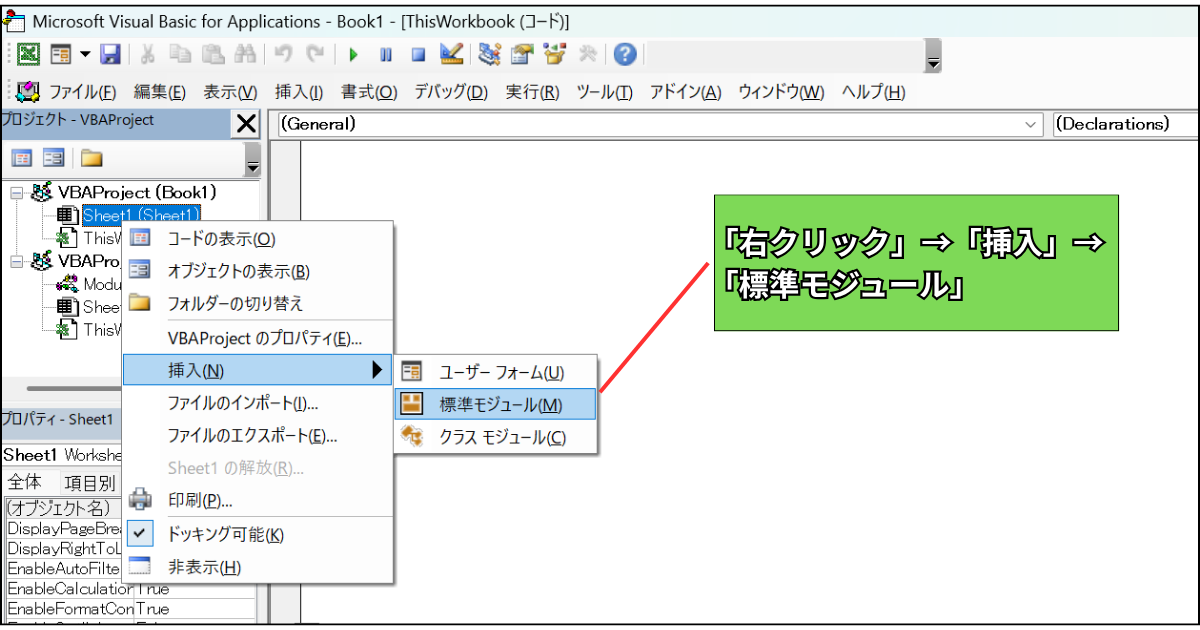Viewport: 1200px width, 630px height.
Task: Click the Redo toolbar icon
Action: pos(316,54)
